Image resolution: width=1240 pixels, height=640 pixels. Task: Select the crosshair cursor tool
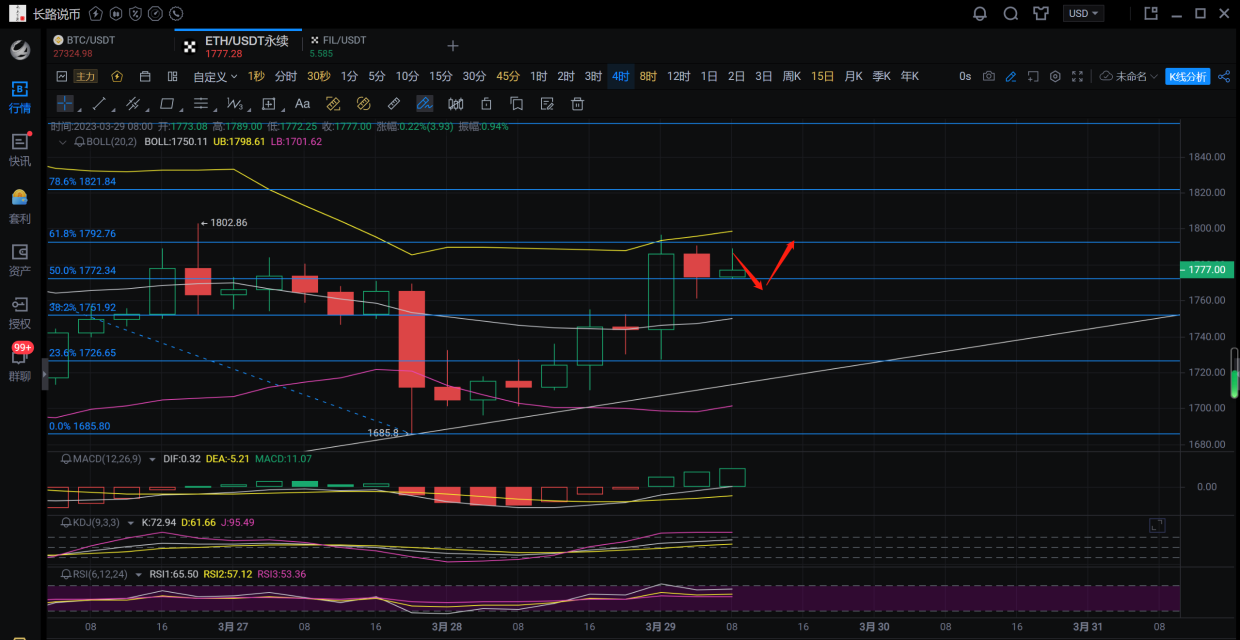(x=65, y=104)
